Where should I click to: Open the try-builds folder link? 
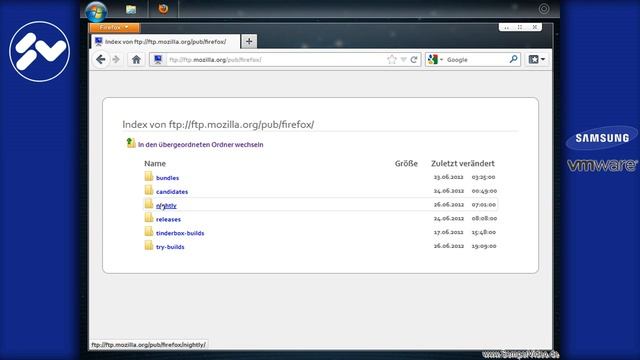(170, 247)
